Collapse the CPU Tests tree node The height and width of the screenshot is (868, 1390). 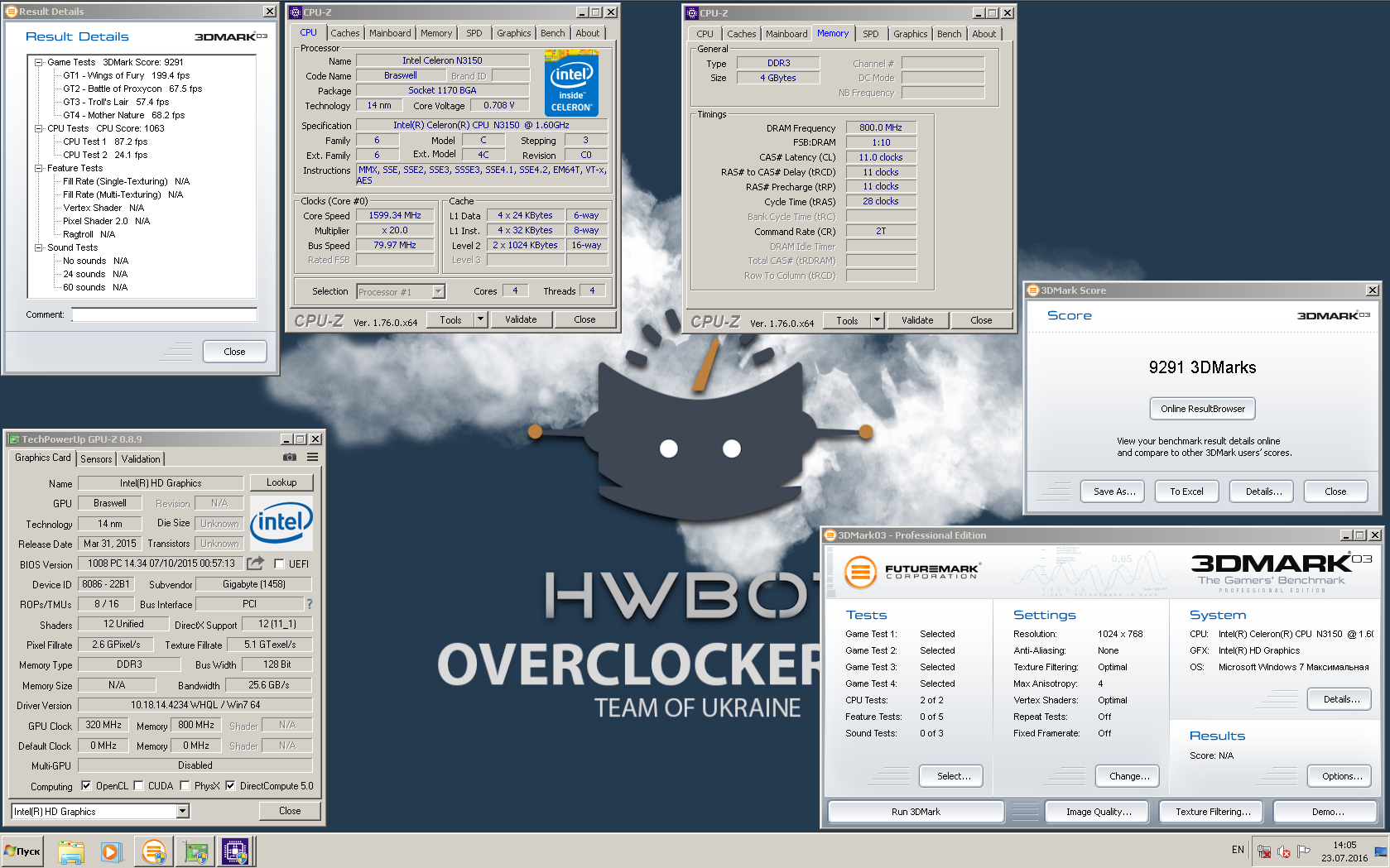[x=38, y=128]
